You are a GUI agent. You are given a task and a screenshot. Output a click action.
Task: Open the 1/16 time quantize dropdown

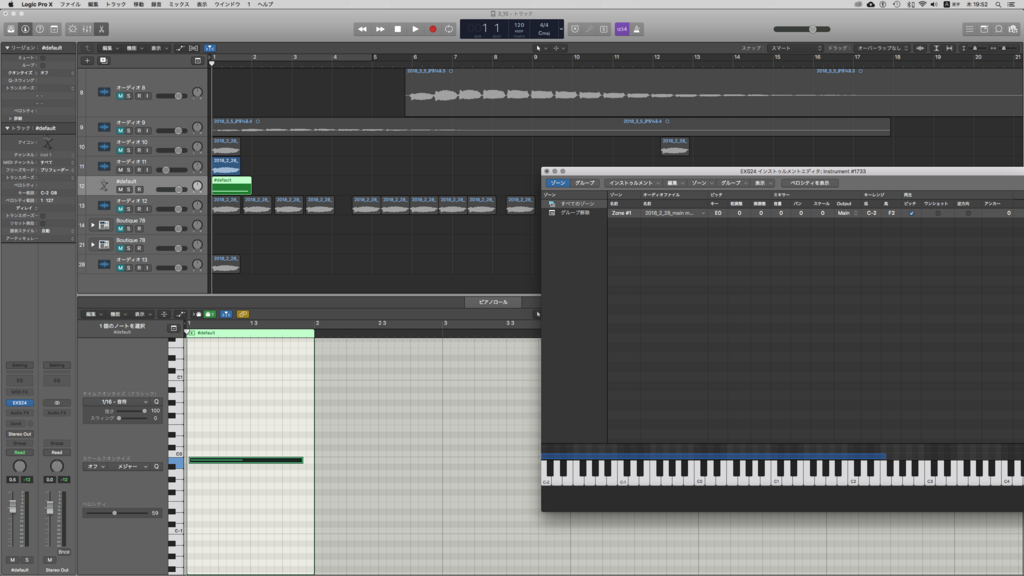116,402
